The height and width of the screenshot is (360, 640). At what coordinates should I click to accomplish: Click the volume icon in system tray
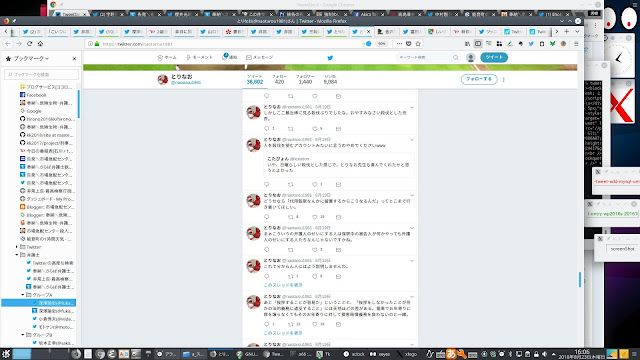(x=544, y=354)
